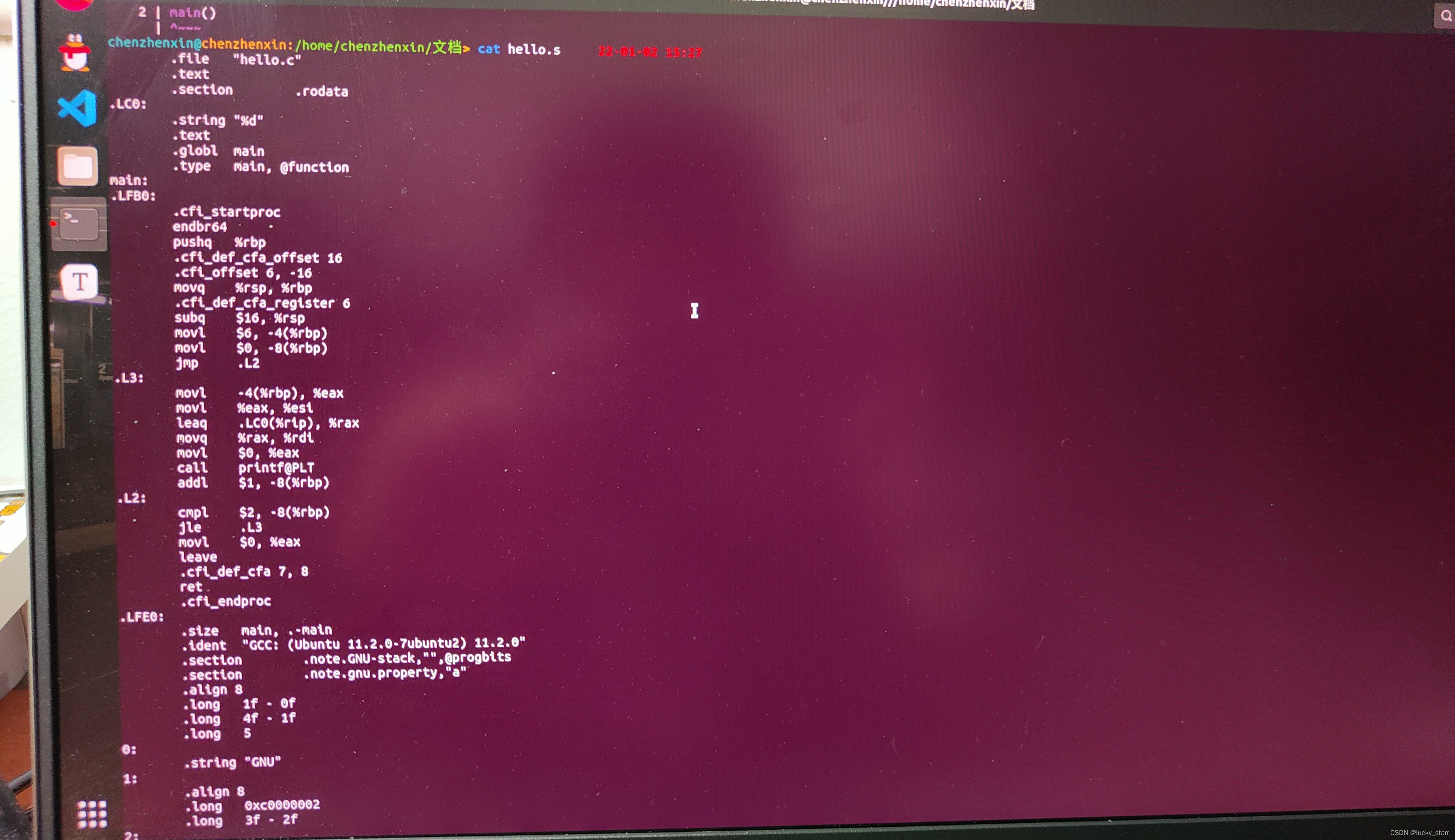This screenshot has width=1455, height=840.
Task: Launch Visual Studio Code from dock
Action: tap(77, 108)
